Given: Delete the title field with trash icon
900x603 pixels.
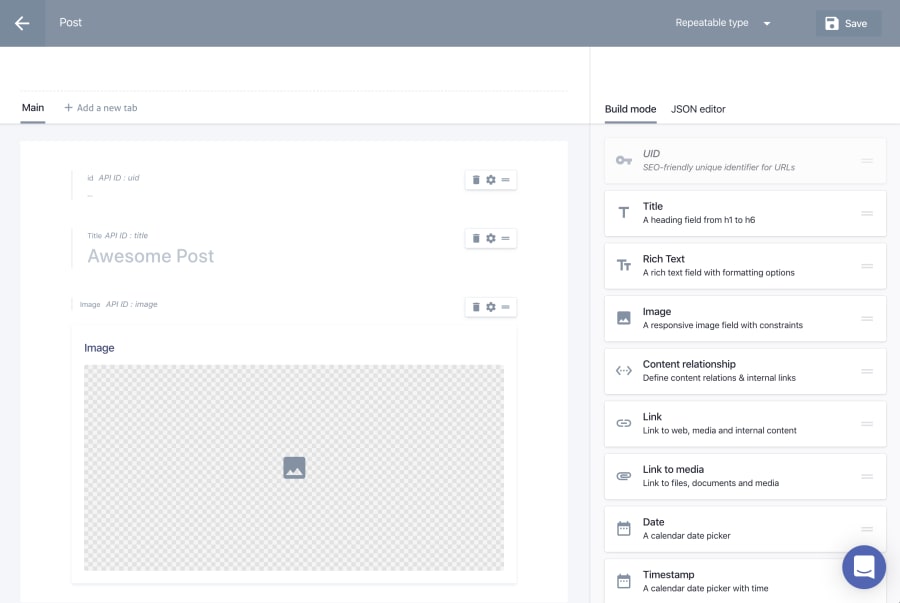Looking at the screenshot, I should click(x=476, y=238).
